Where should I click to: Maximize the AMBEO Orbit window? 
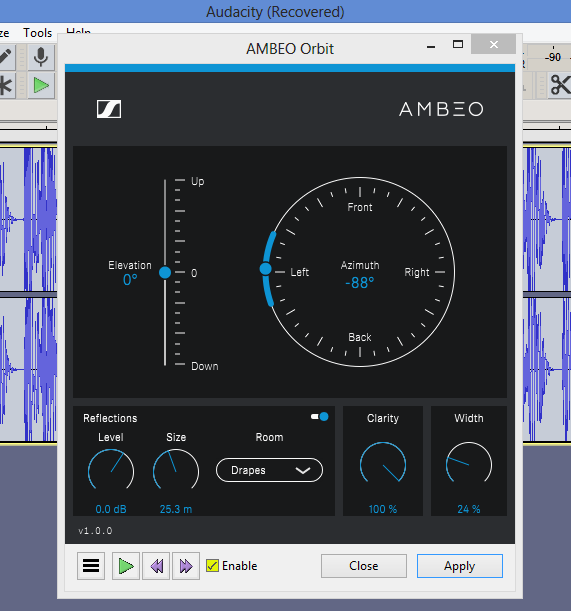(x=458, y=44)
